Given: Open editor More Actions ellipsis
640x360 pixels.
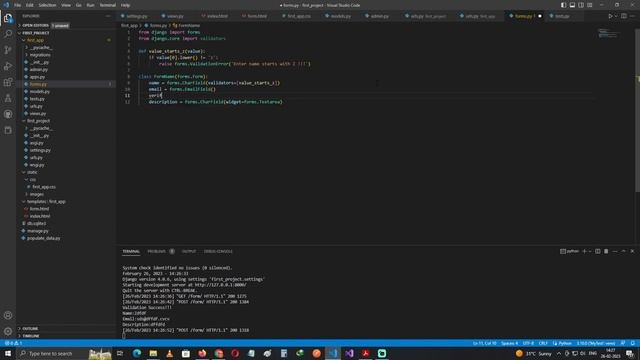Looking at the screenshot, I should tap(632, 16).
